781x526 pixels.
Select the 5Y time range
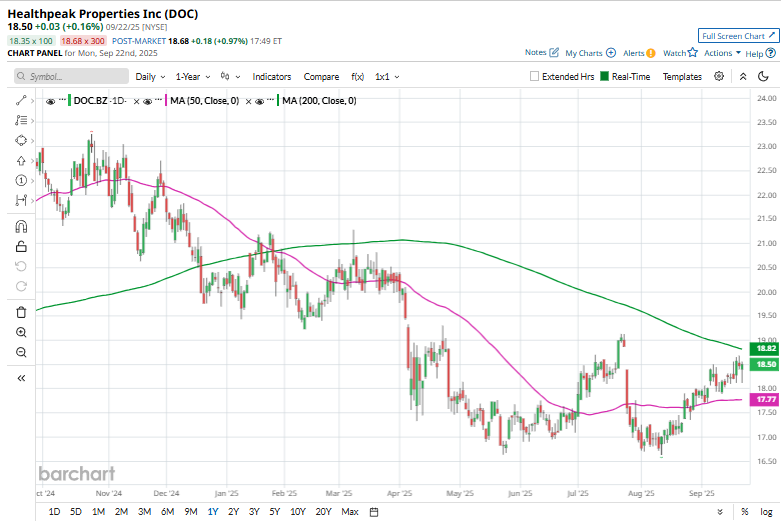click(x=276, y=512)
